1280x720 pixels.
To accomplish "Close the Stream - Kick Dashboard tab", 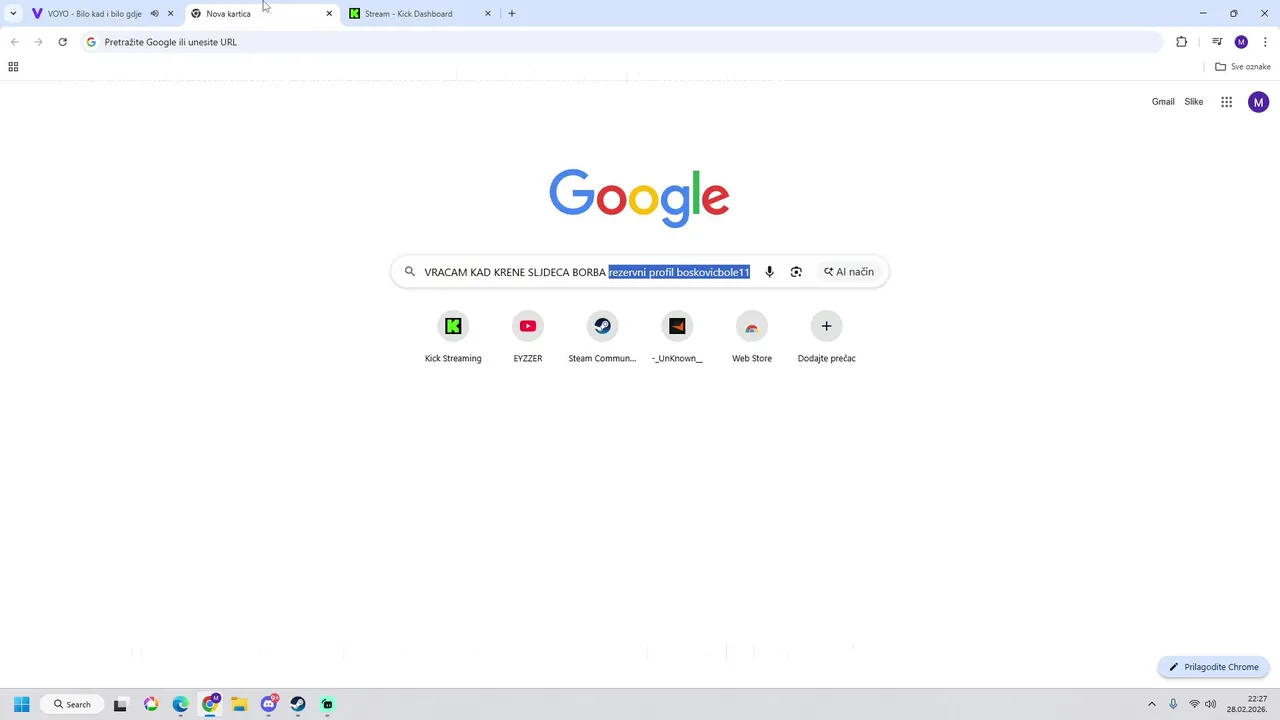I will (x=488, y=14).
